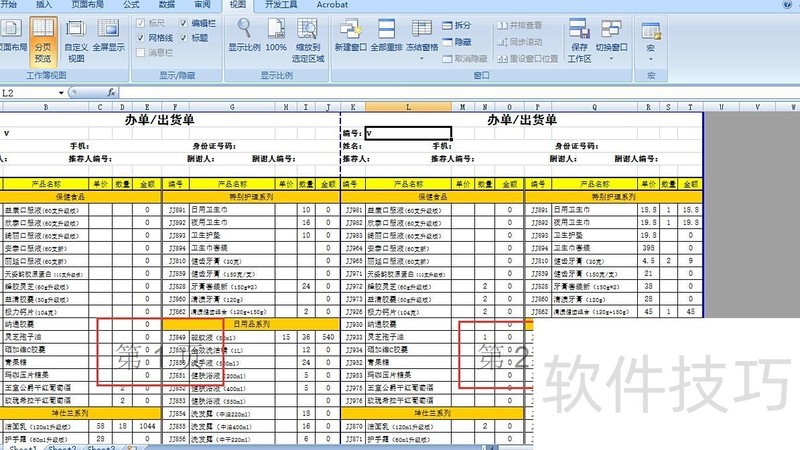Uncheck the 网格线 gridlines checkbox

[141, 38]
